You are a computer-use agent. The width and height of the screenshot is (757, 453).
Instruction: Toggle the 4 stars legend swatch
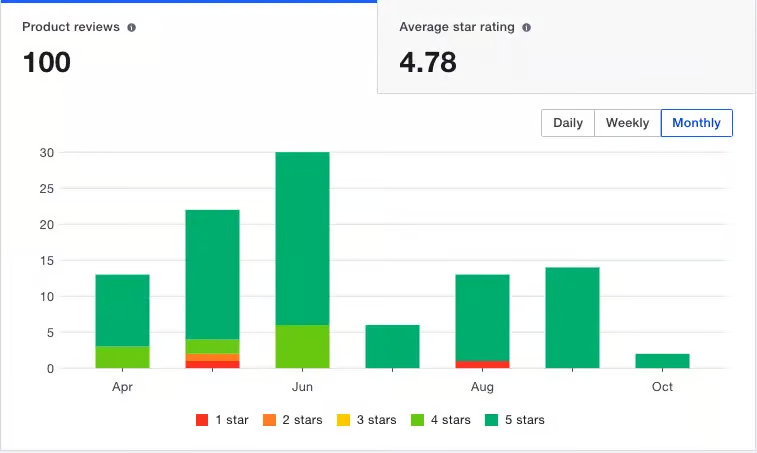tap(420, 420)
